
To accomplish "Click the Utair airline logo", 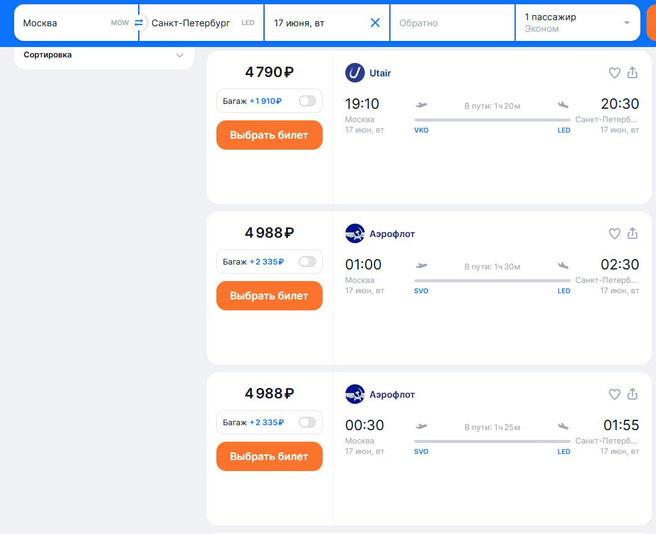I will (355, 73).
